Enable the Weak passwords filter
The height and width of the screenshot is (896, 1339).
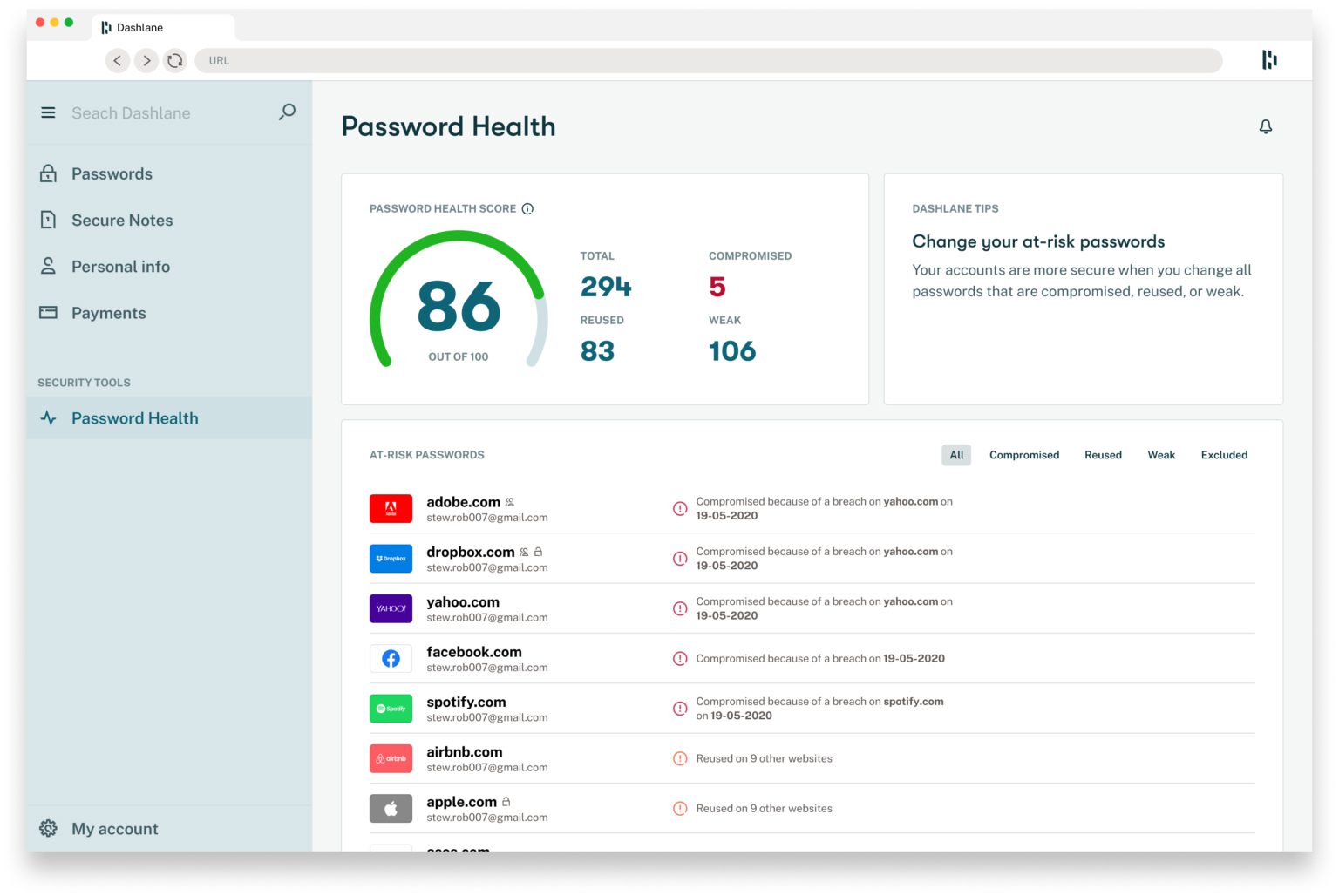point(1161,454)
